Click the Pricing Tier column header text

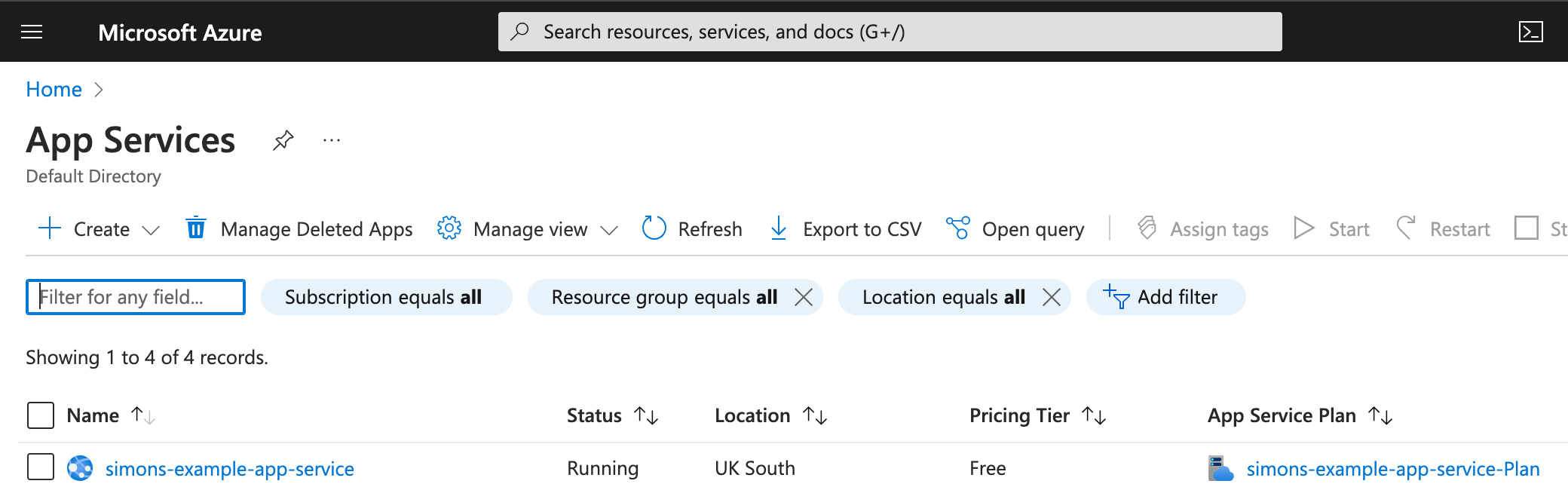click(x=1019, y=415)
